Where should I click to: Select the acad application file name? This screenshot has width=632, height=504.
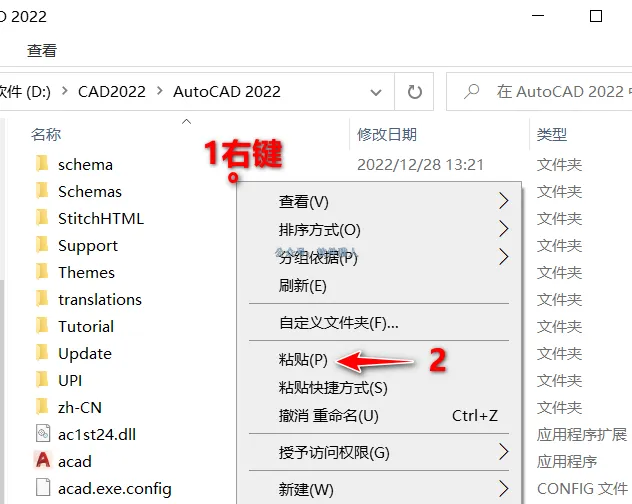coord(75,462)
